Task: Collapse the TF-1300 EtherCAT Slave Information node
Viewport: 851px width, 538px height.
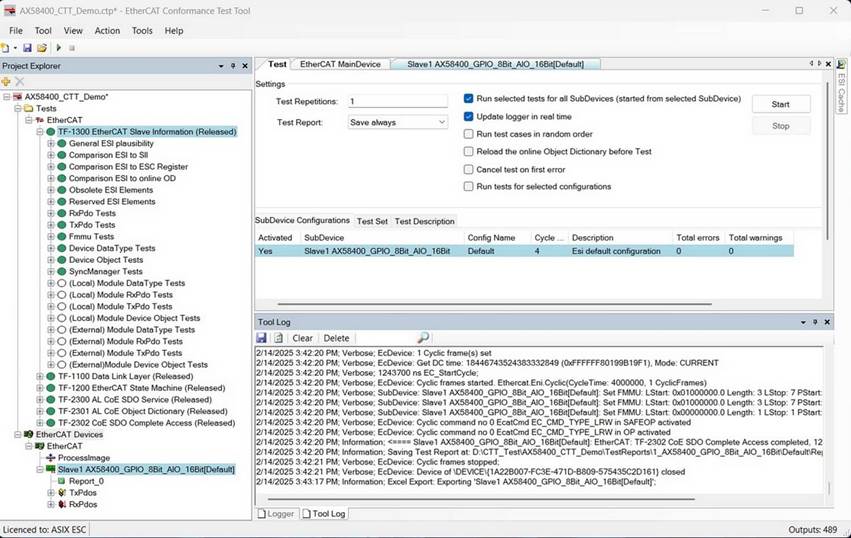Action: point(40,131)
